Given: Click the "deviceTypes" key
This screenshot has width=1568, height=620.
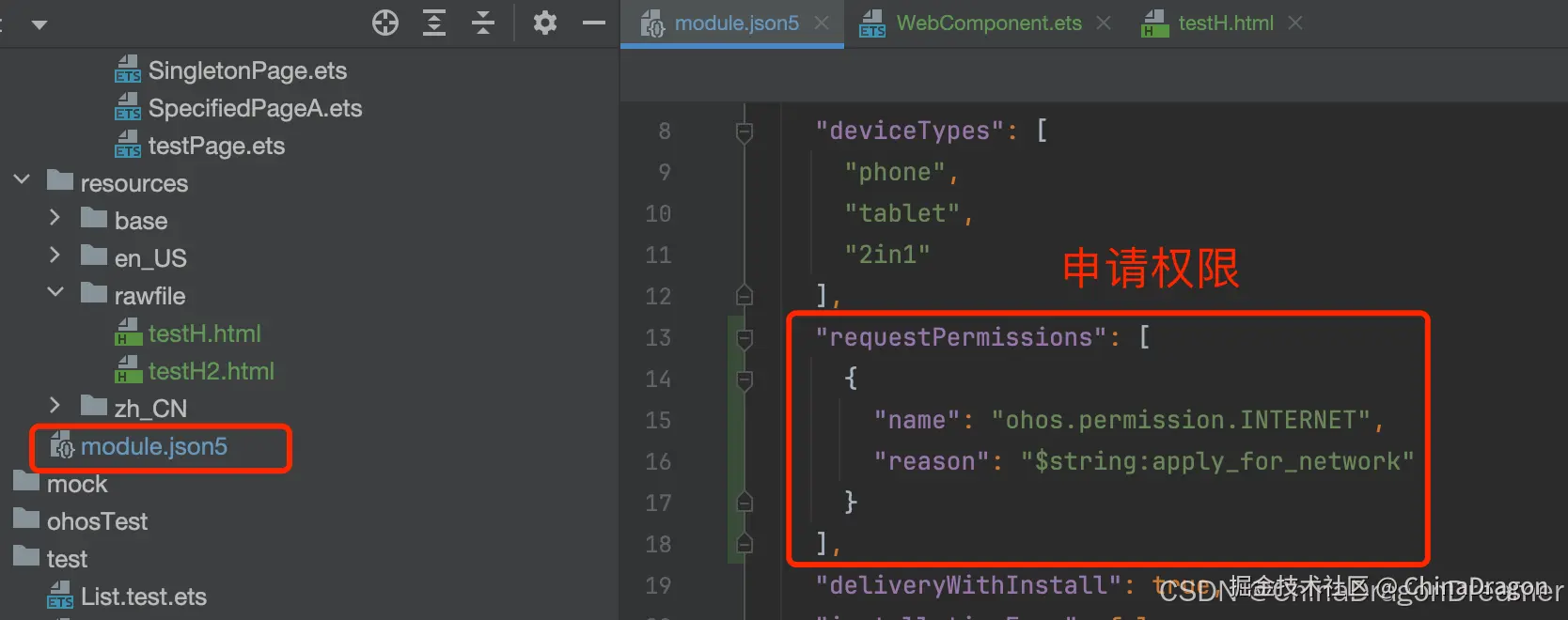Looking at the screenshot, I should (909, 131).
